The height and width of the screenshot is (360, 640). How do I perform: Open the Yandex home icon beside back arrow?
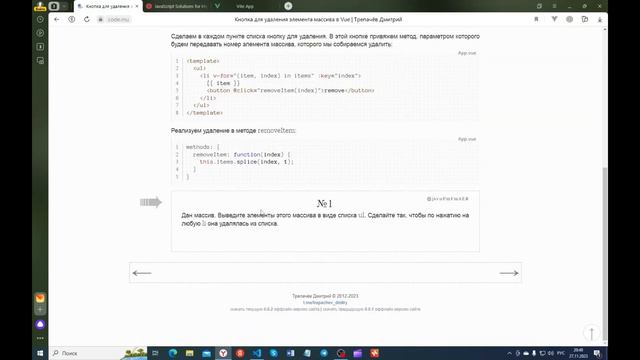(71, 19)
